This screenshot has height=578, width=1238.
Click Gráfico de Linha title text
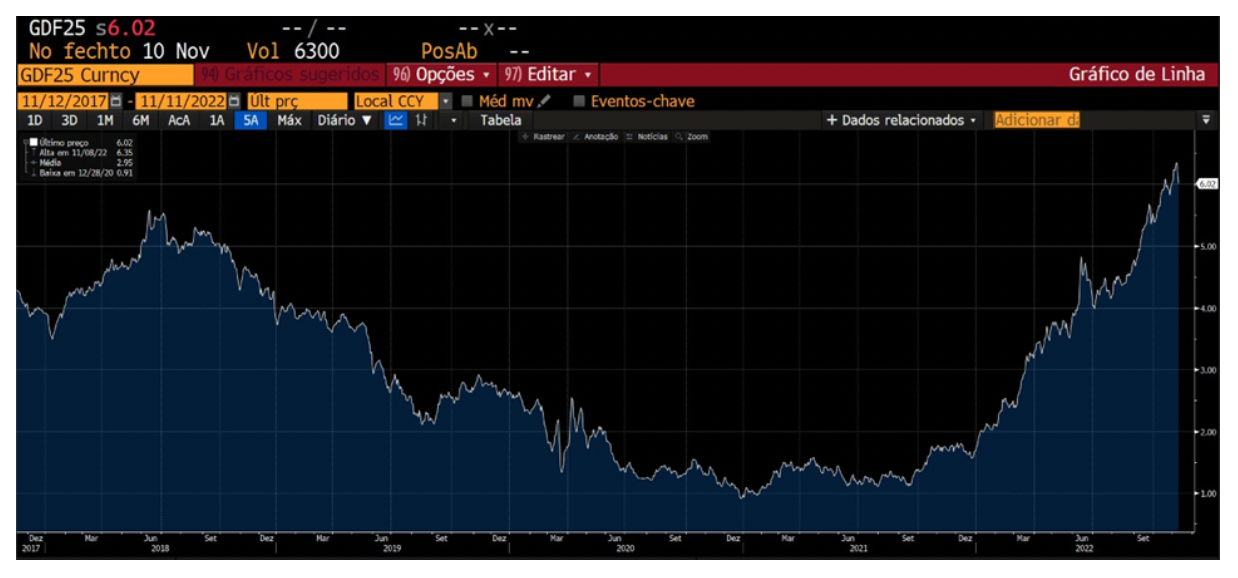(1137, 75)
